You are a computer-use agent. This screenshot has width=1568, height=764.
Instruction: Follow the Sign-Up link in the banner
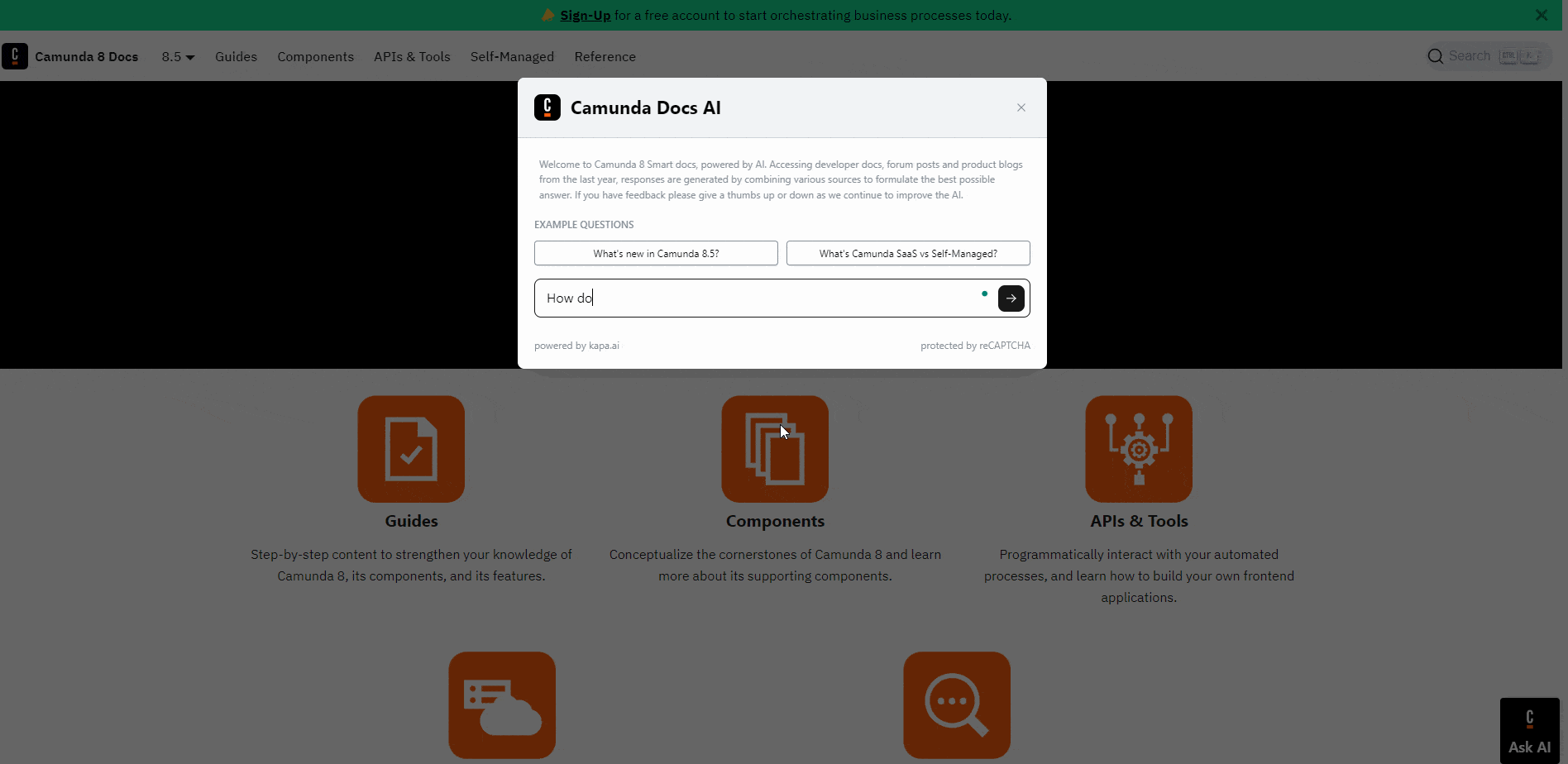(x=585, y=15)
